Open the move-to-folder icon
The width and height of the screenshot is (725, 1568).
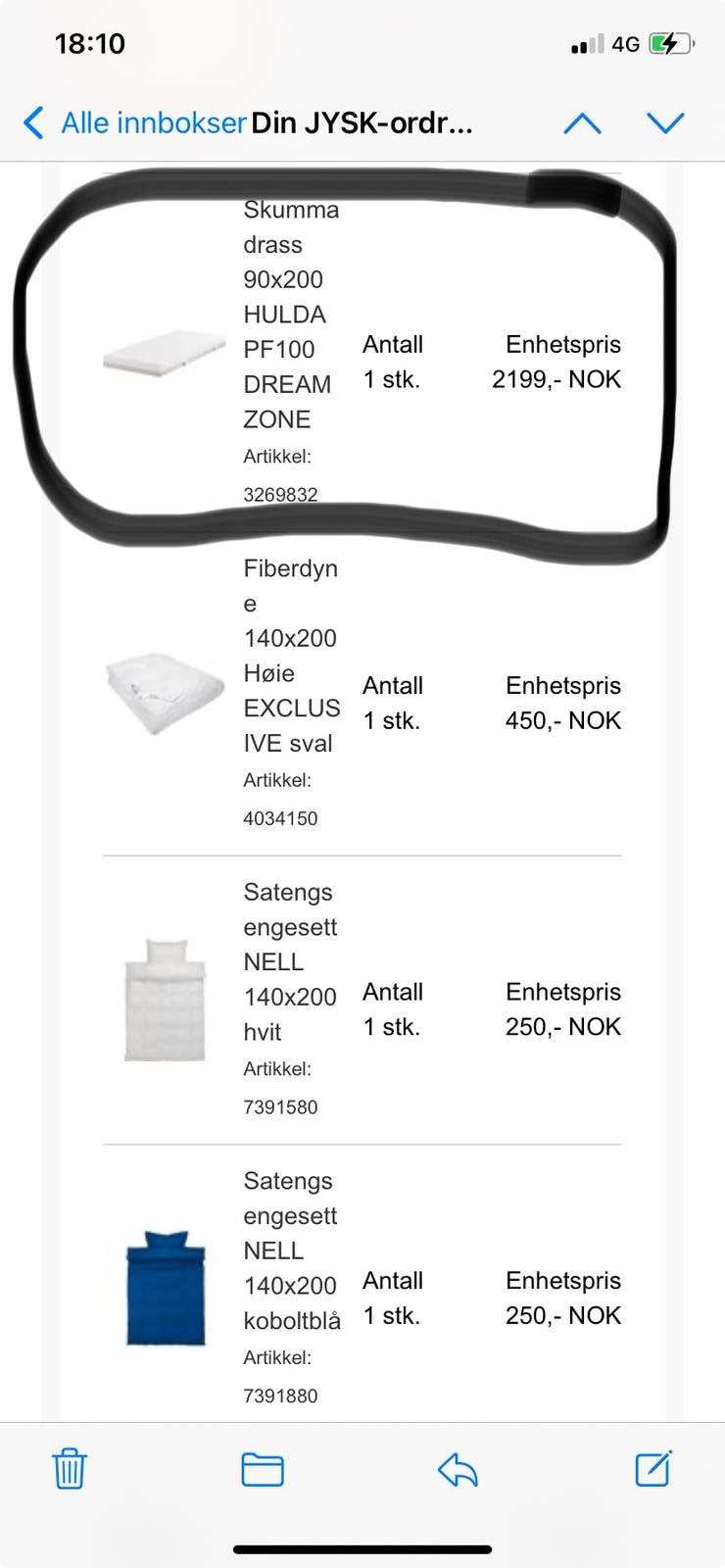click(x=263, y=1470)
